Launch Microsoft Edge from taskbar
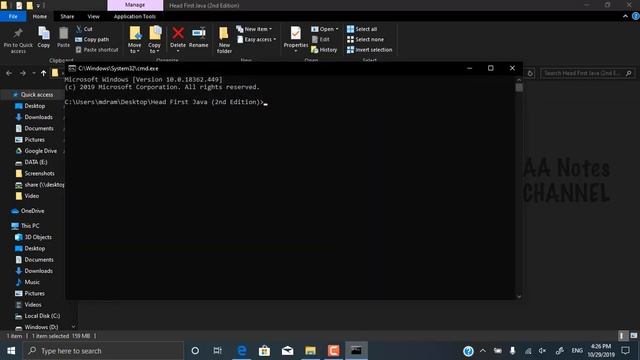This screenshot has width=640, height=360. tap(242, 351)
